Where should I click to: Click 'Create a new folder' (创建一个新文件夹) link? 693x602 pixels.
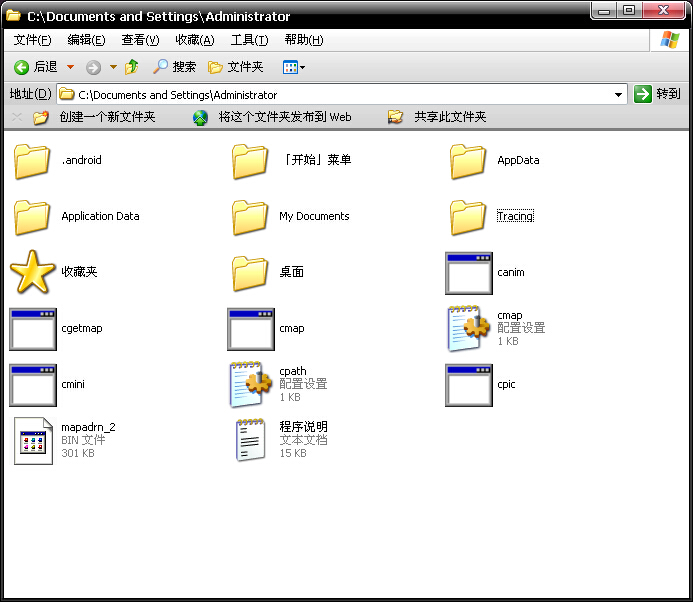(x=107, y=117)
